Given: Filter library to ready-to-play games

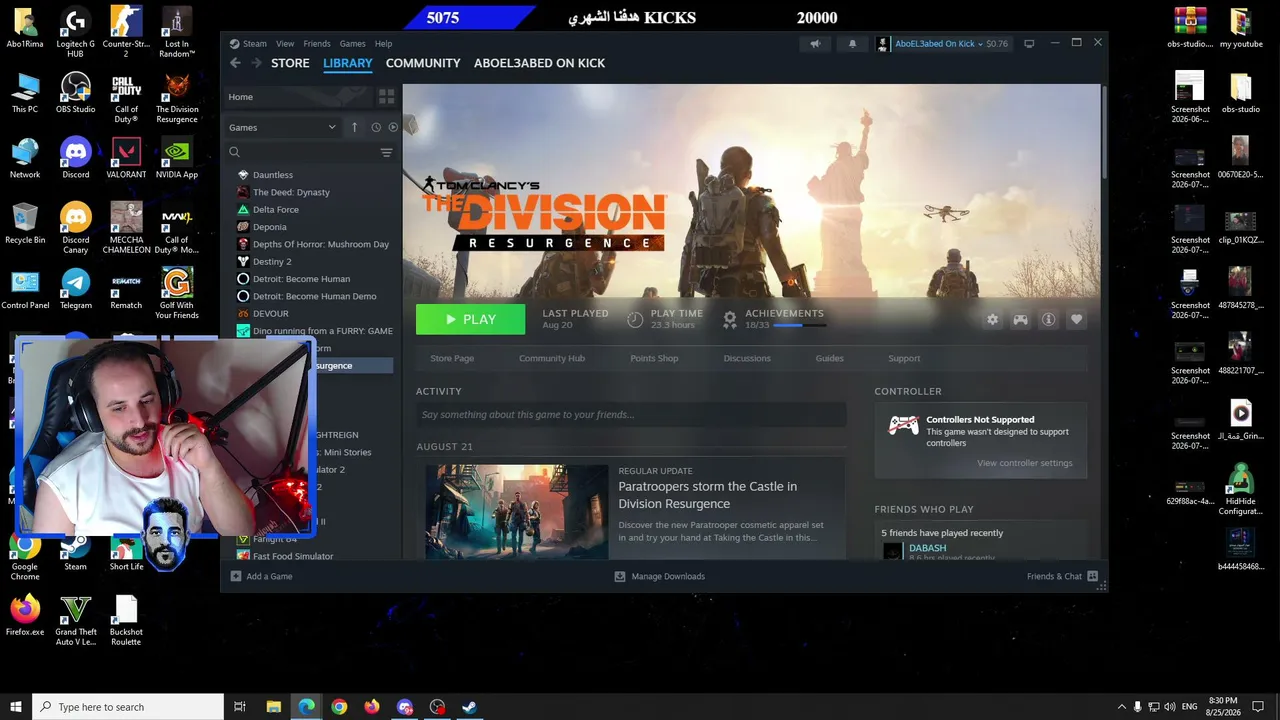Looking at the screenshot, I should tap(393, 127).
